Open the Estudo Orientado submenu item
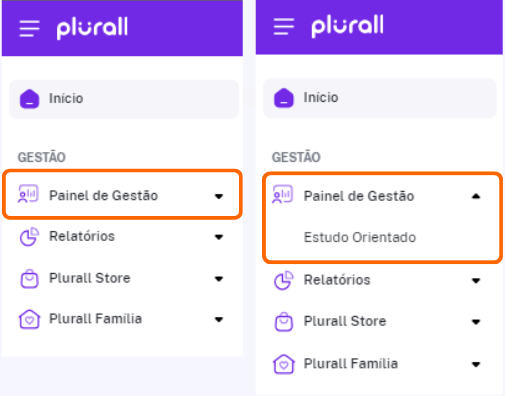Image resolution: width=505 pixels, height=396 pixels. point(360,237)
